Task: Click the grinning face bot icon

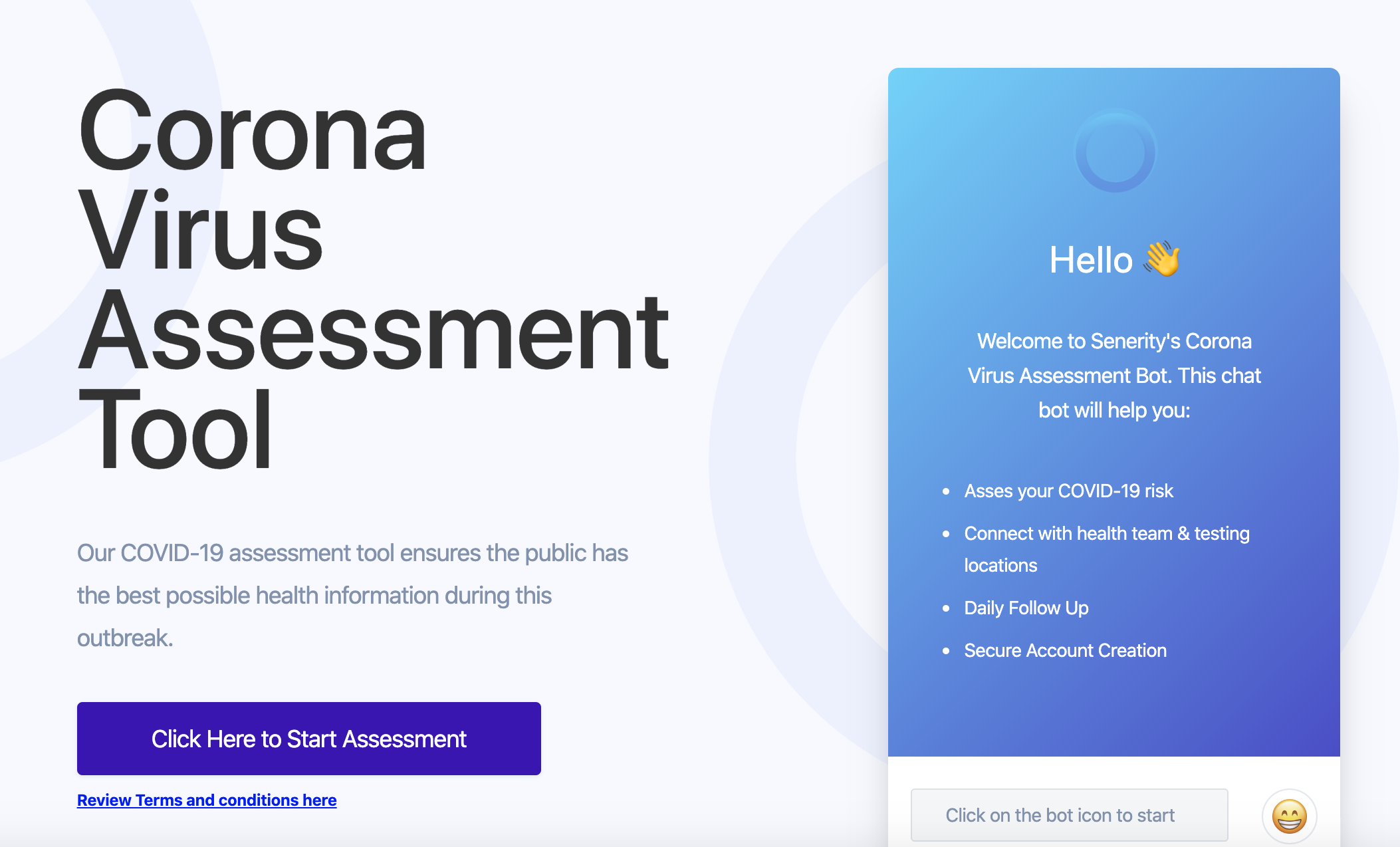Action: click(x=1289, y=816)
